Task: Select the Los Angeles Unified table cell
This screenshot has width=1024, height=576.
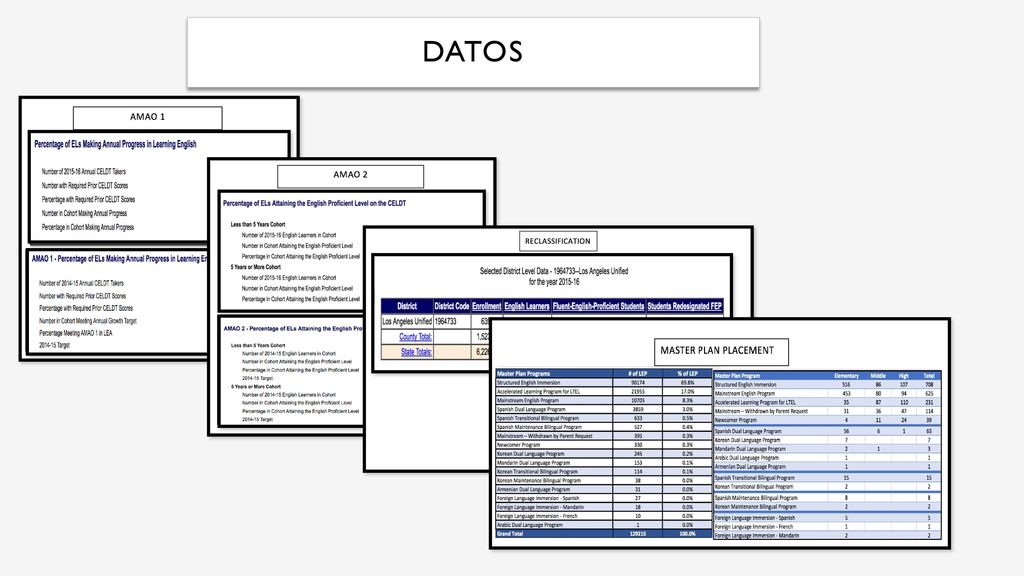Action: pos(407,321)
